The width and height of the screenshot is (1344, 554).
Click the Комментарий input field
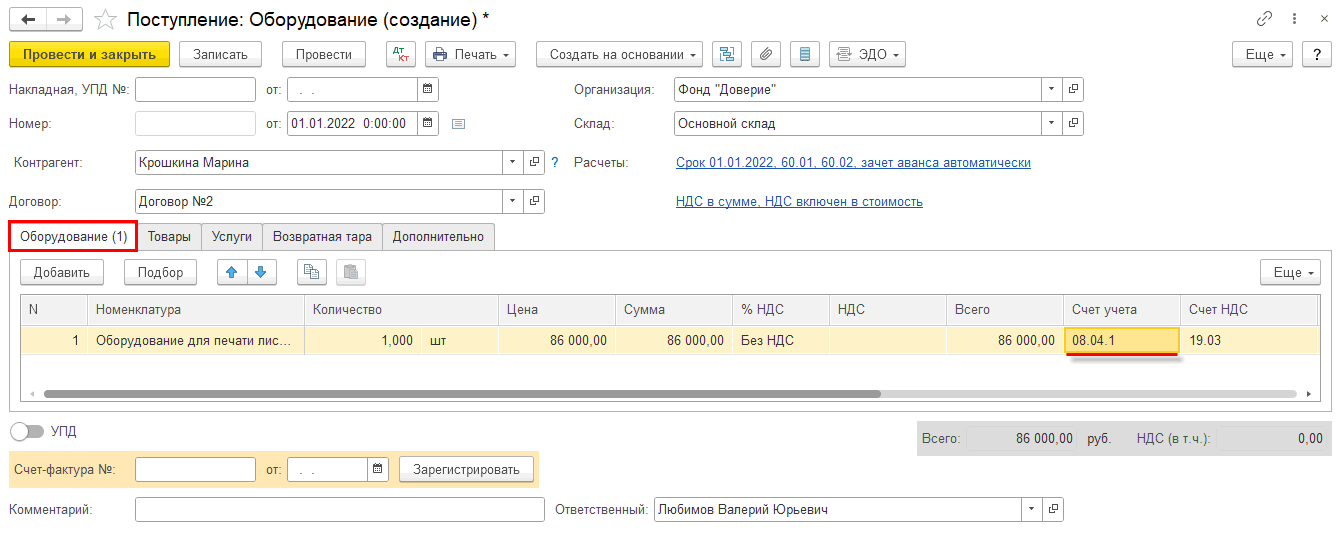coord(339,510)
